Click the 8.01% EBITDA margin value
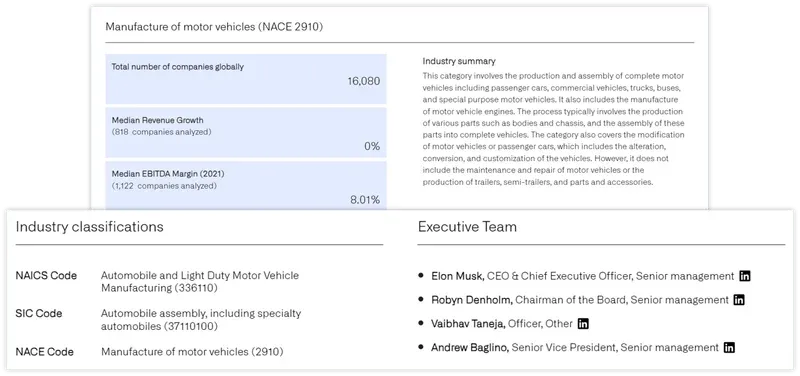Screen dimensions: 800x376 coord(365,200)
